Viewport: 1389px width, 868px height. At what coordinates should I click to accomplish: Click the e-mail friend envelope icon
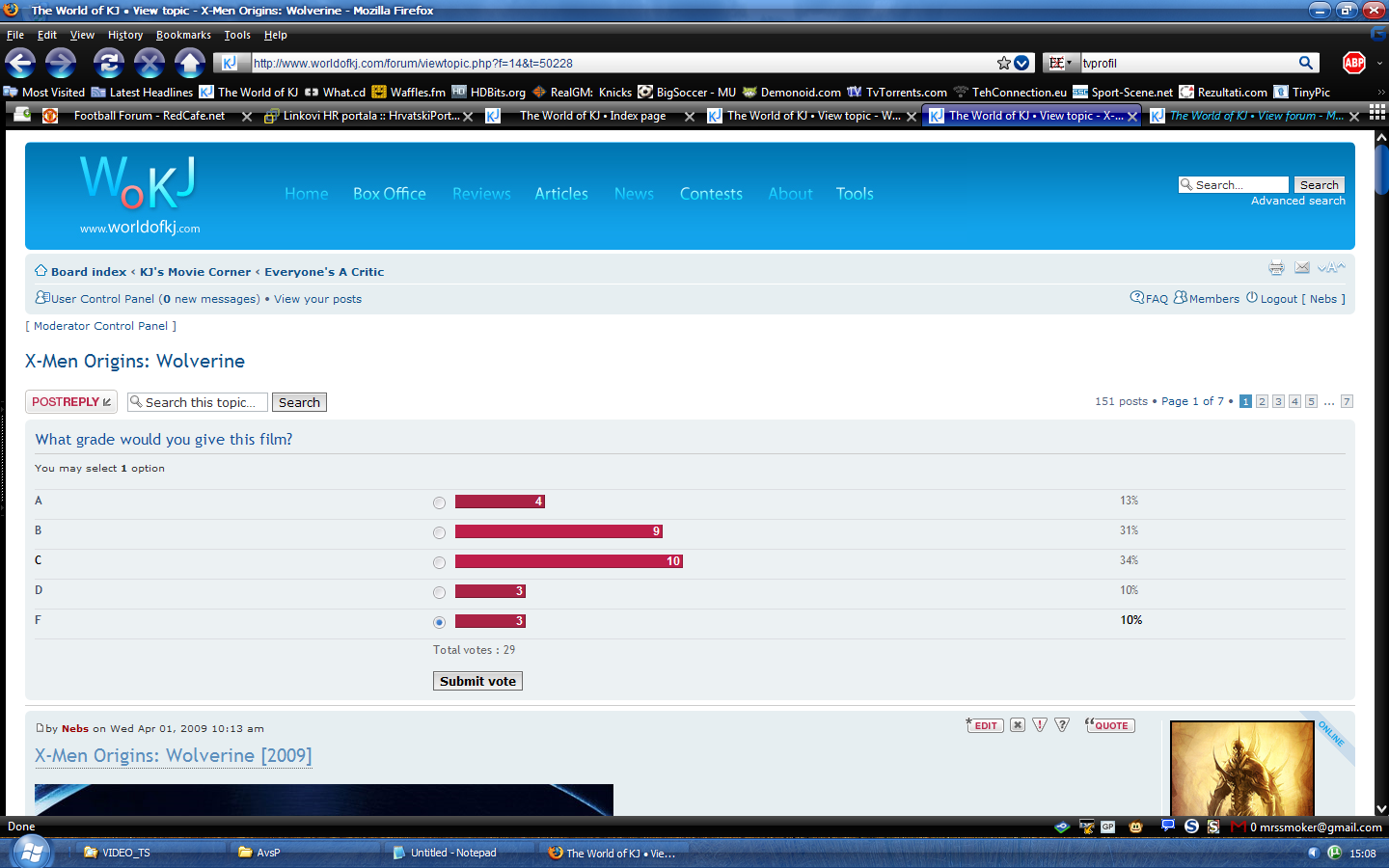(1302, 267)
